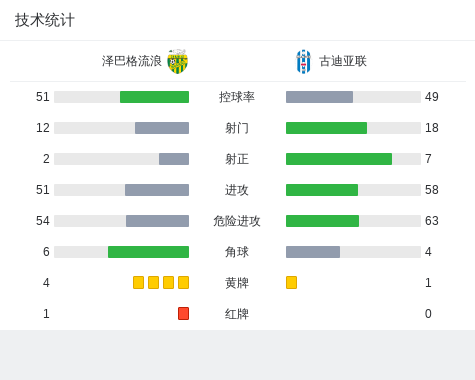
Task: Open the 泽巴格流浪 team name link
Action: pyautogui.click(x=132, y=61)
